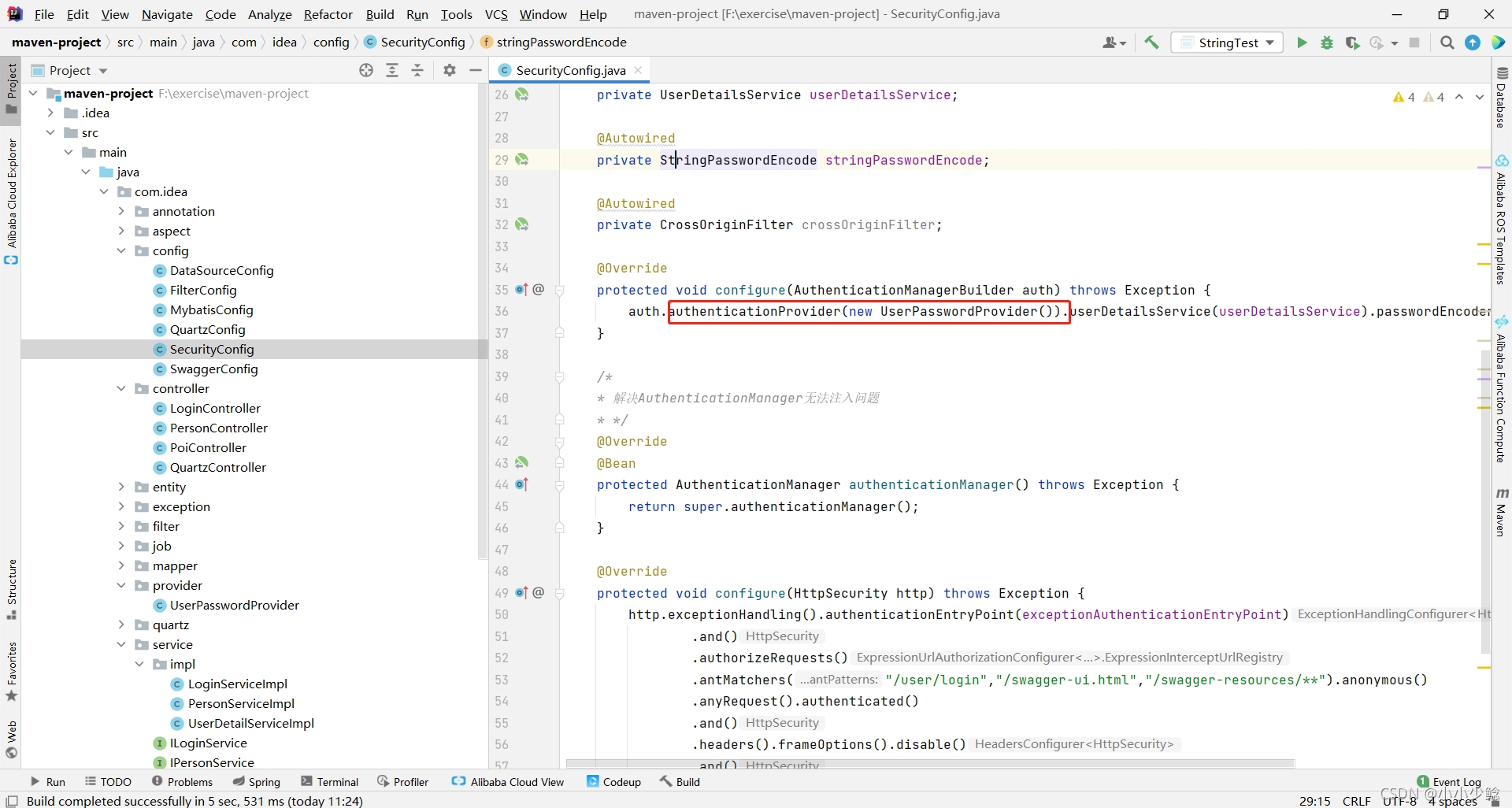Debug the StringTest configuration
Screen dimensions: 1512x808
pyautogui.click(x=1327, y=43)
